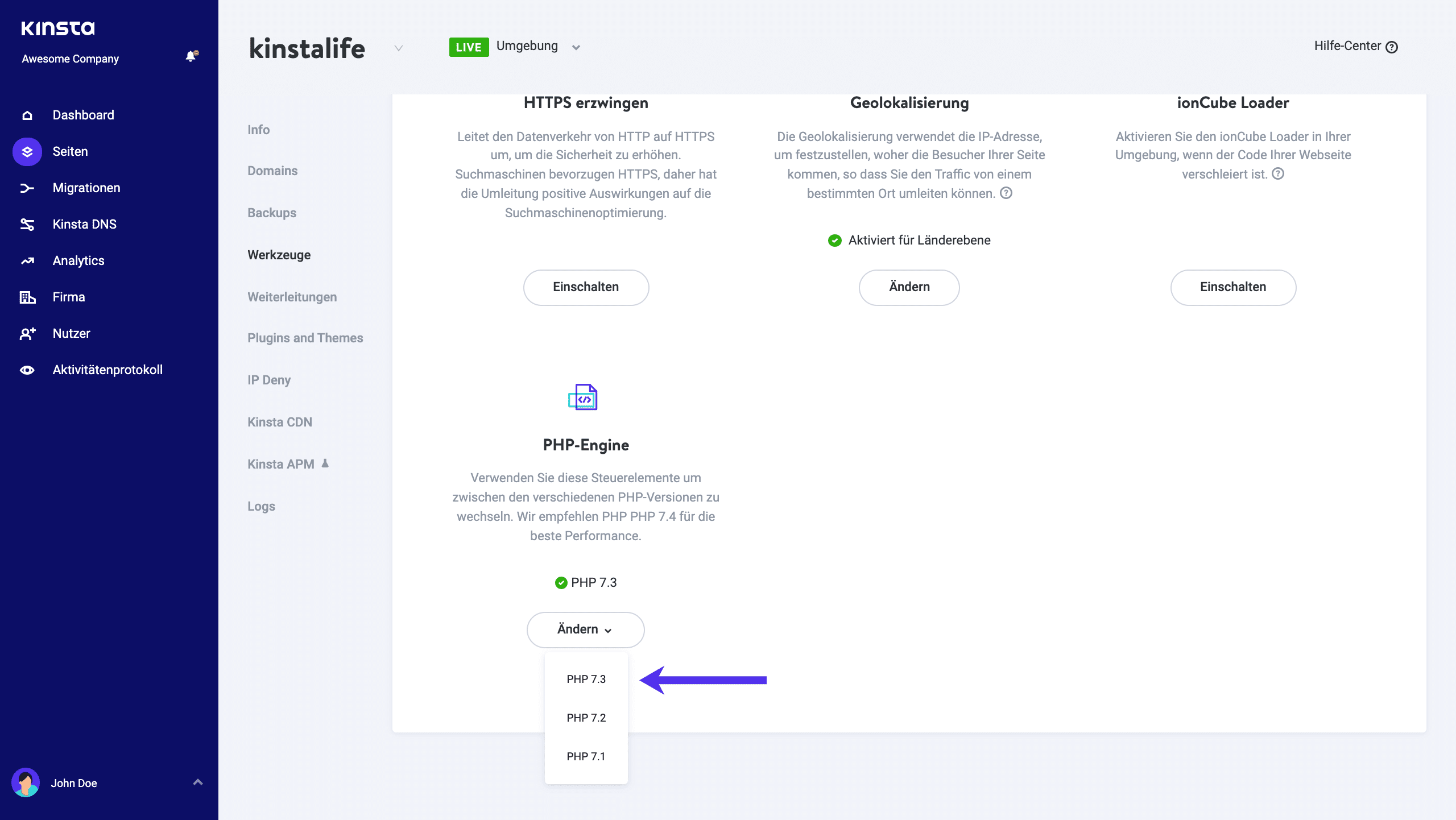
Task: Open the LIVE Umgebung environment selector
Action: point(576,47)
